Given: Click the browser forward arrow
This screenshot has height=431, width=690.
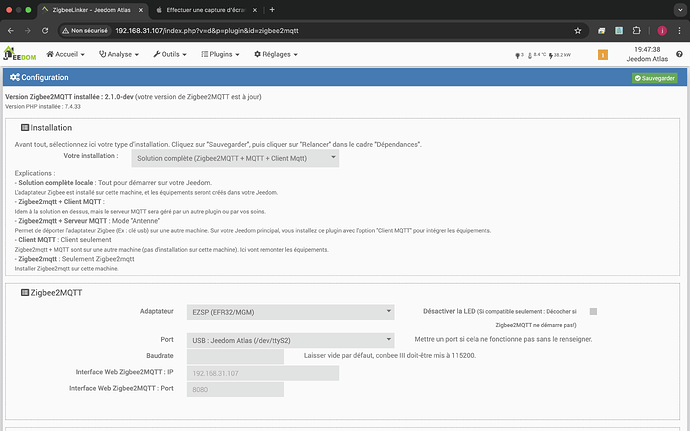Looking at the screenshot, I should click(28, 30).
